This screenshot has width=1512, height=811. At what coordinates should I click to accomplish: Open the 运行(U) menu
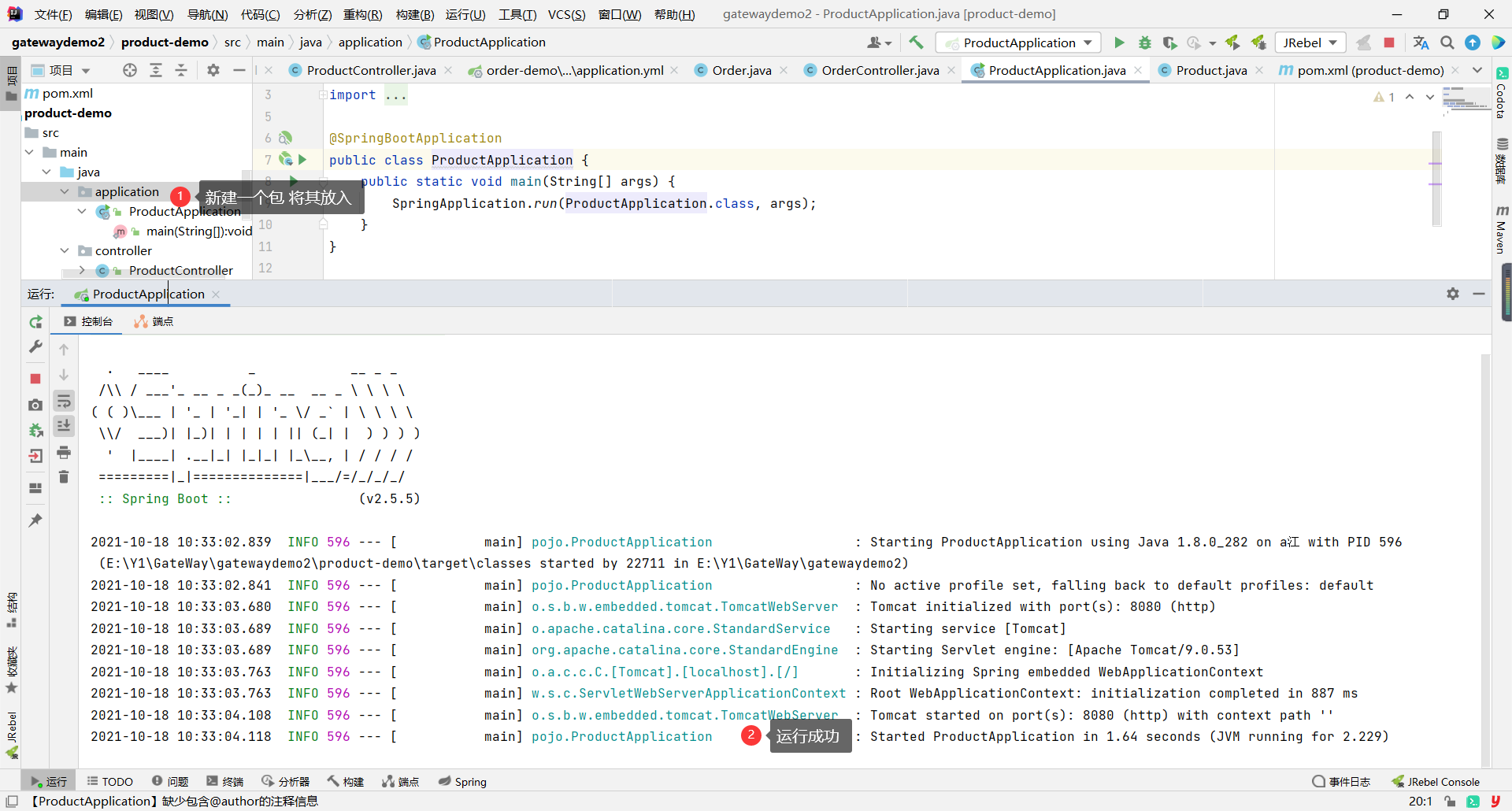pos(465,14)
